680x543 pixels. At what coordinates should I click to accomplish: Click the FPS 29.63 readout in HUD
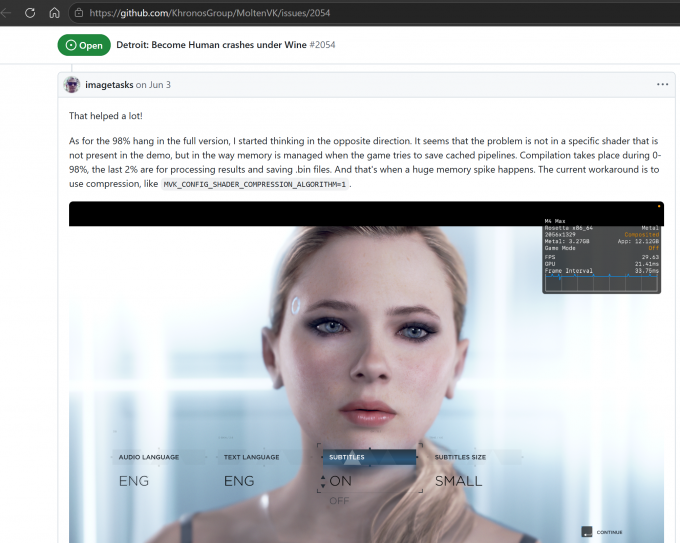pyautogui.click(x=602, y=257)
